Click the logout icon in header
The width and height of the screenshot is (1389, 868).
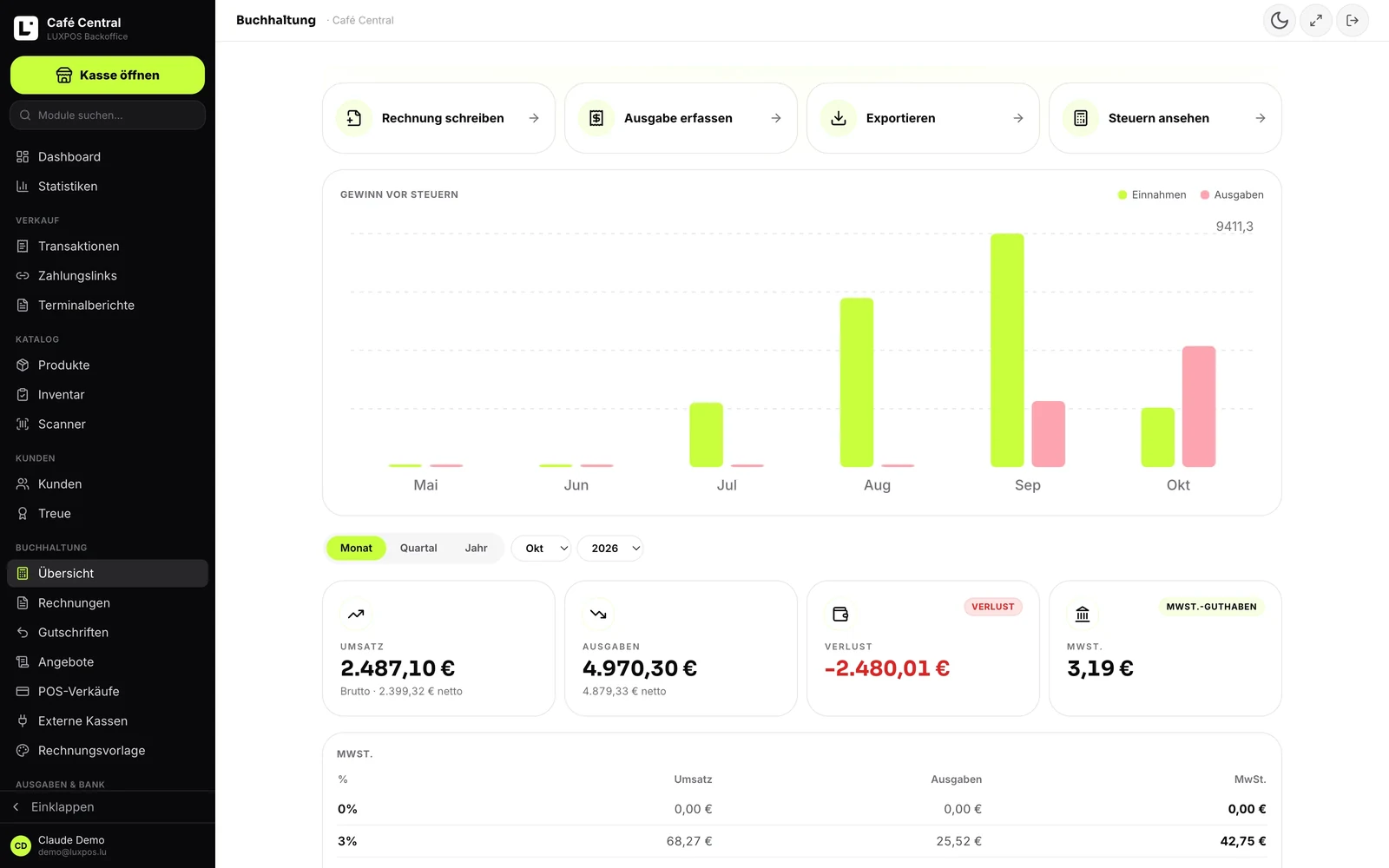[1353, 20]
